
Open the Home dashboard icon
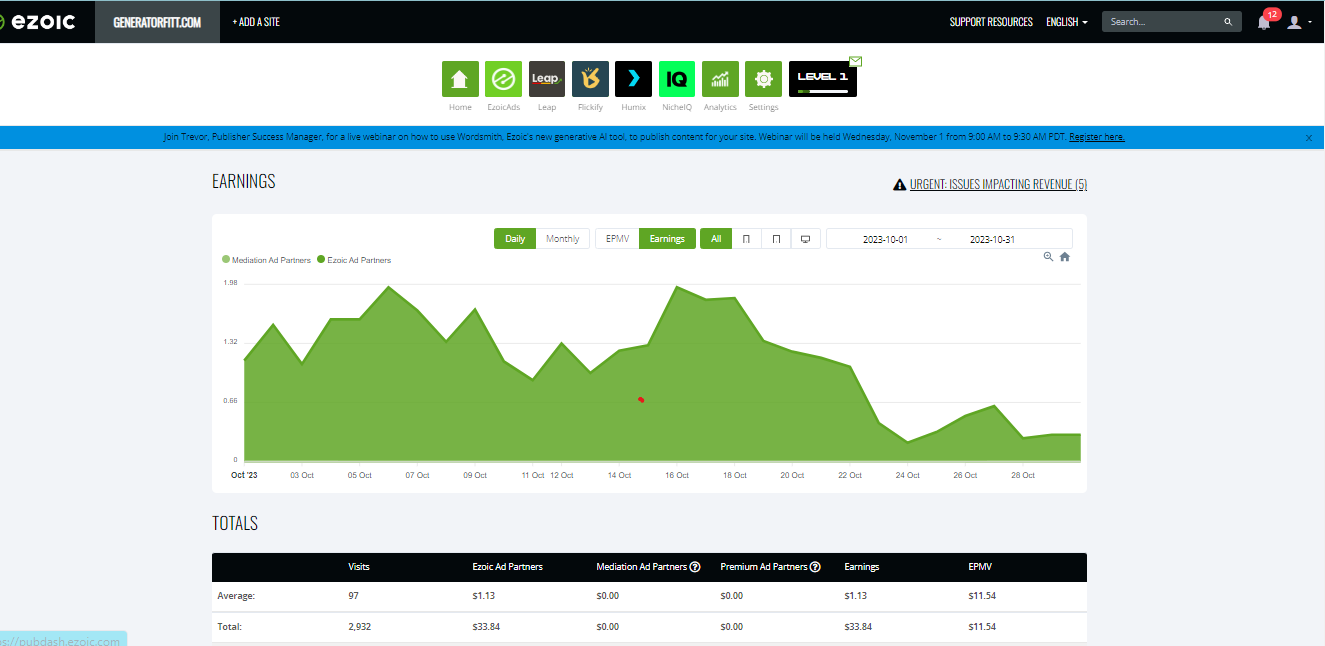coord(460,79)
